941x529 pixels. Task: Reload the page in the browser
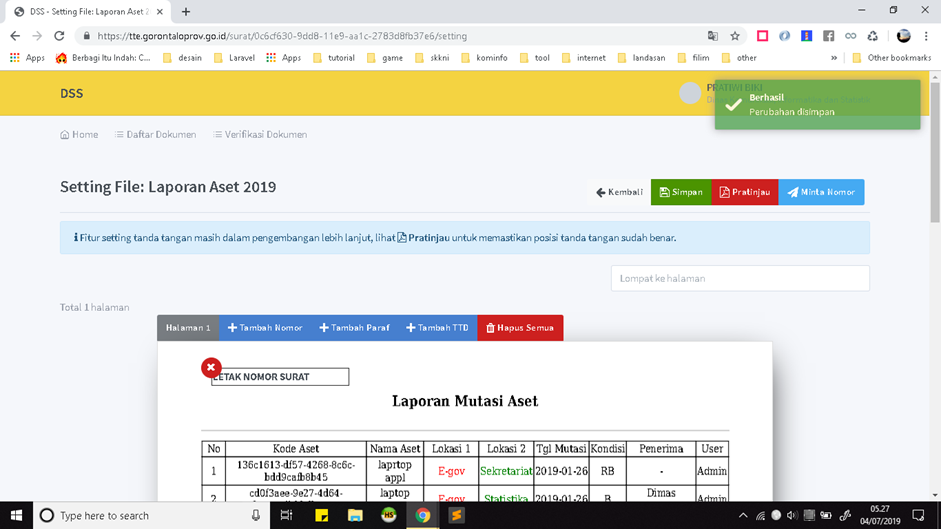[59, 36]
